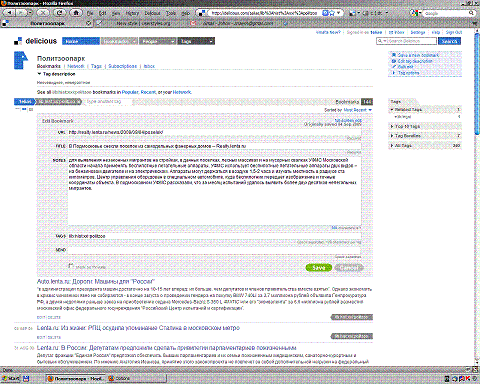
Task: Open the Help link in the header
Action: [436, 32]
